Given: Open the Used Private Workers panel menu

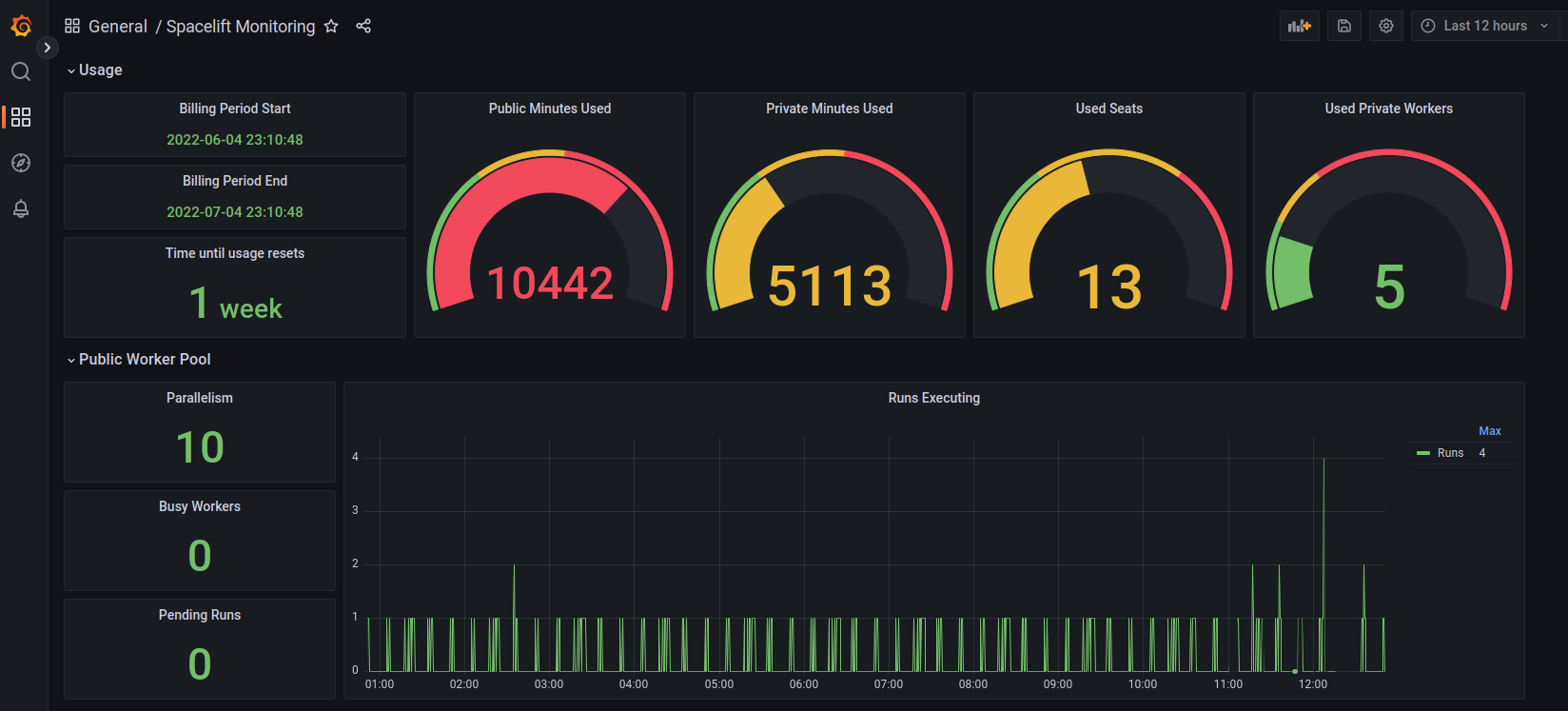Looking at the screenshot, I should click(1389, 109).
